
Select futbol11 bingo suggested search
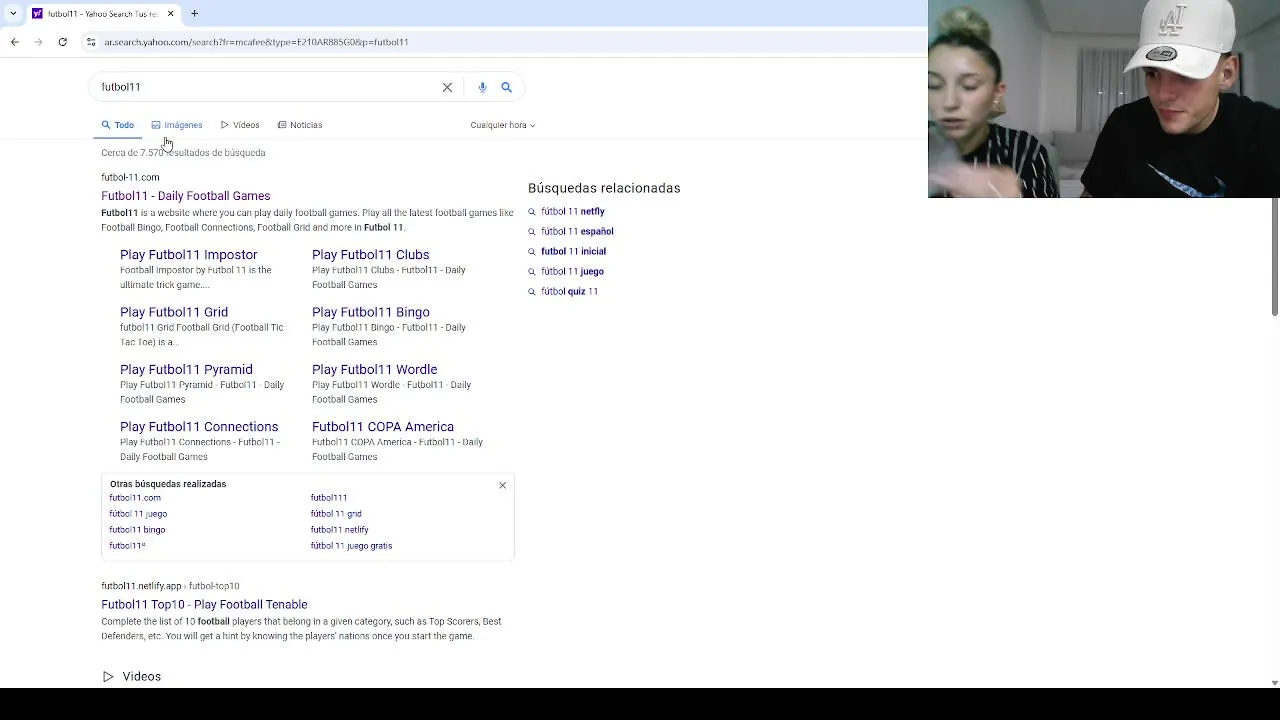point(137,530)
